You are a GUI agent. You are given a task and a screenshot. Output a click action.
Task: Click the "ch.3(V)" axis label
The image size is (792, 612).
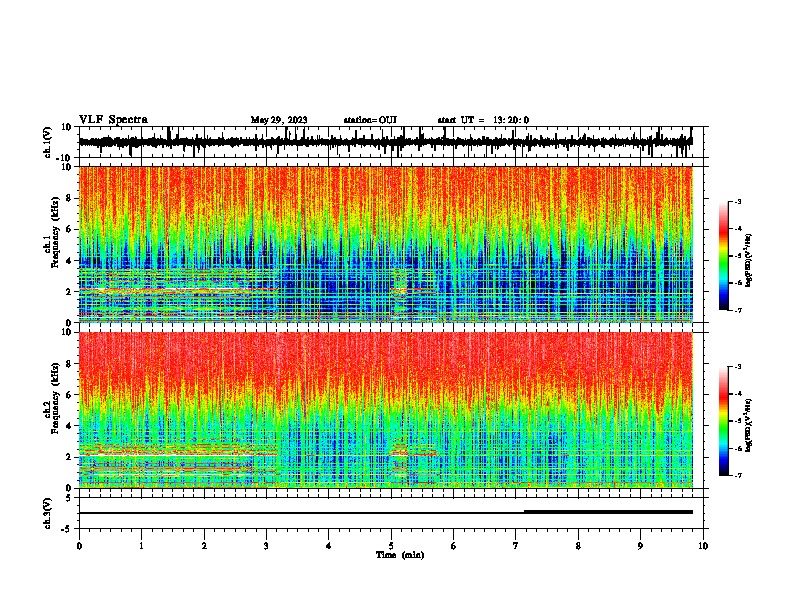pyautogui.click(x=48, y=513)
